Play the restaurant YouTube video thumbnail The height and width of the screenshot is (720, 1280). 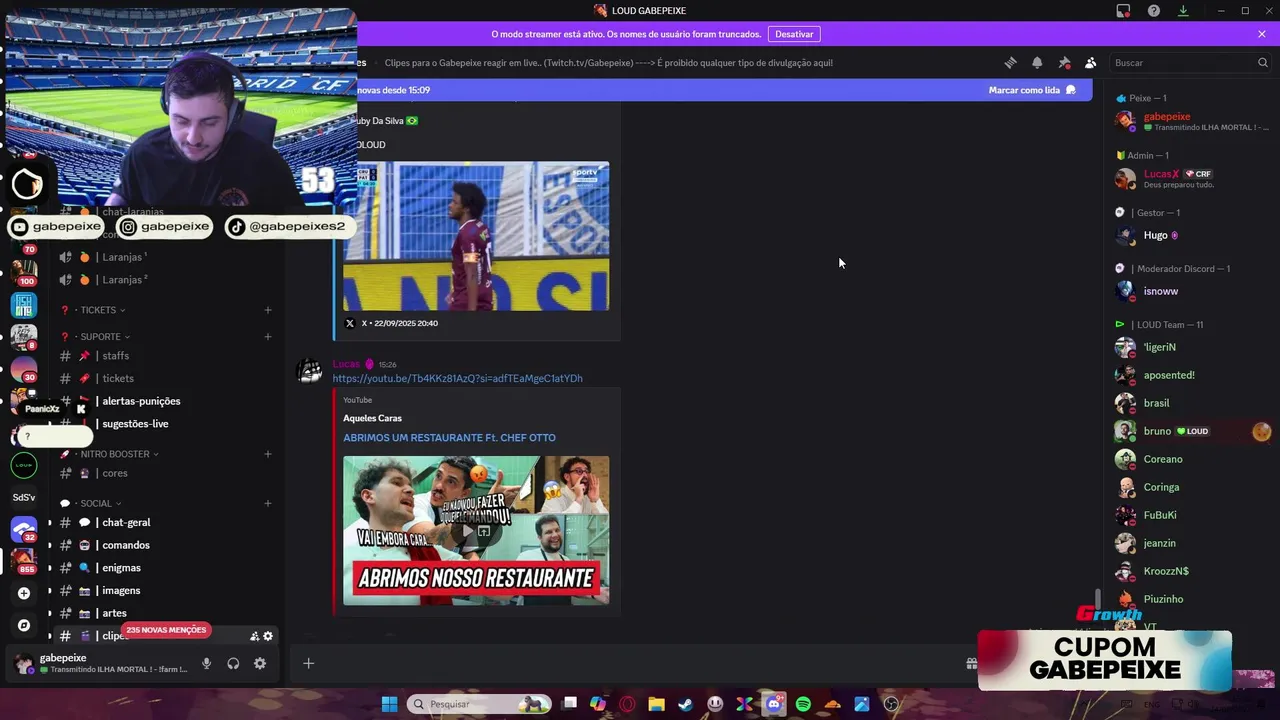476,530
